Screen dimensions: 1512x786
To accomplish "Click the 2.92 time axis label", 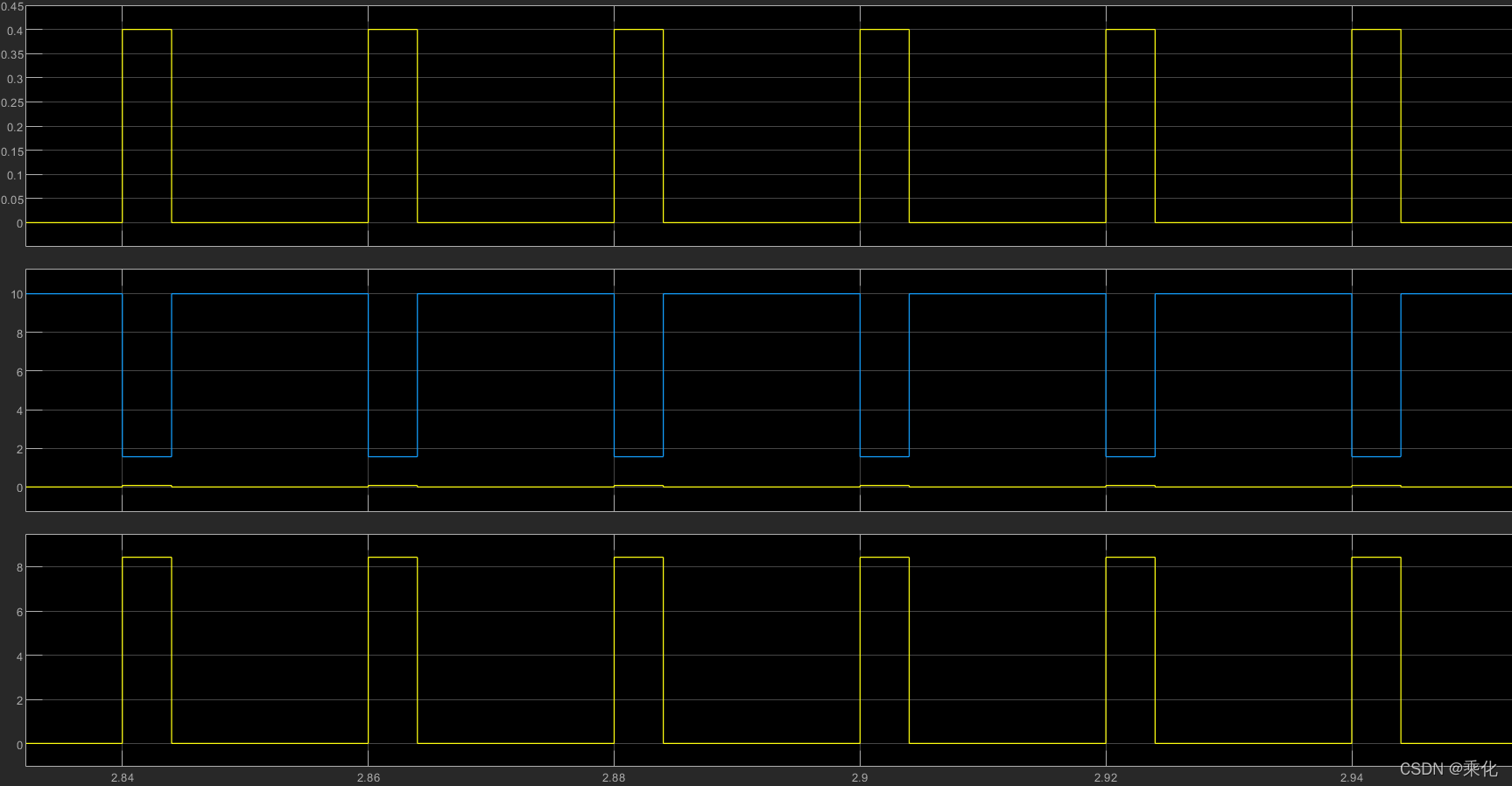I will tap(1106, 777).
